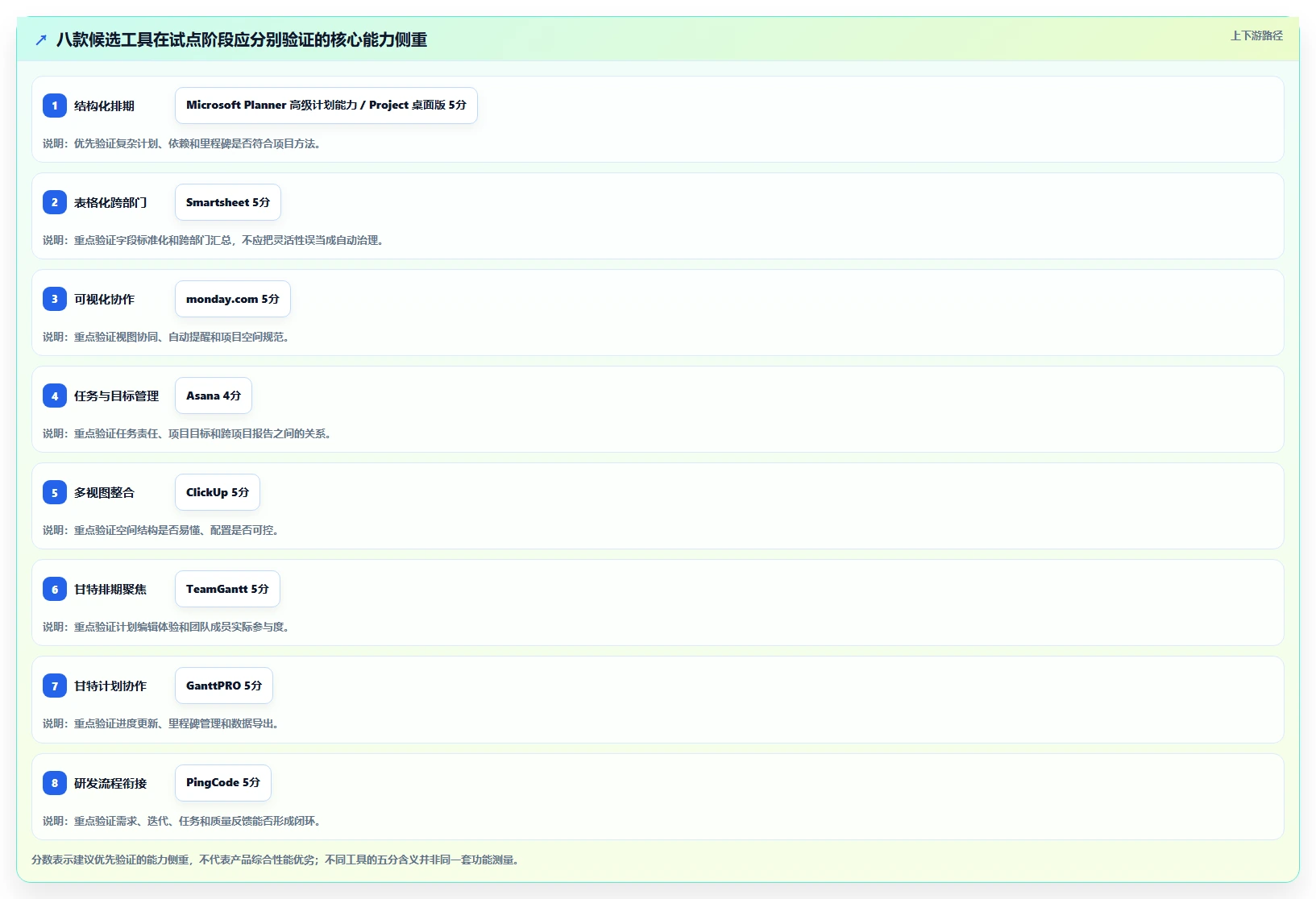The image size is (1316, 899).
Task: Click number badge 8 for 研发流程衔接
Action: pyautogui.click(x=55, y=782)
